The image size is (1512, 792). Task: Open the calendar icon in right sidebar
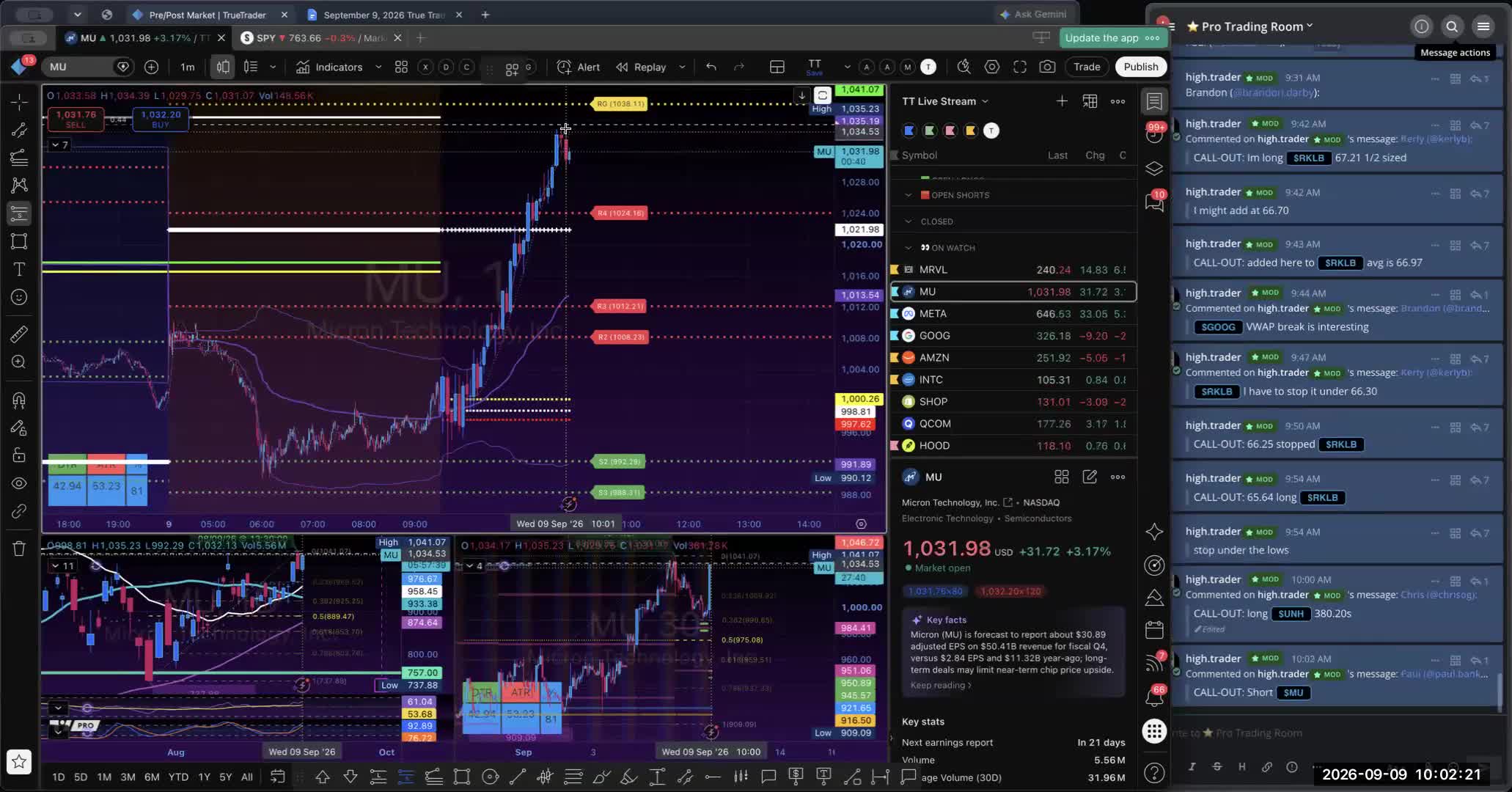[x=1154, y=630]
